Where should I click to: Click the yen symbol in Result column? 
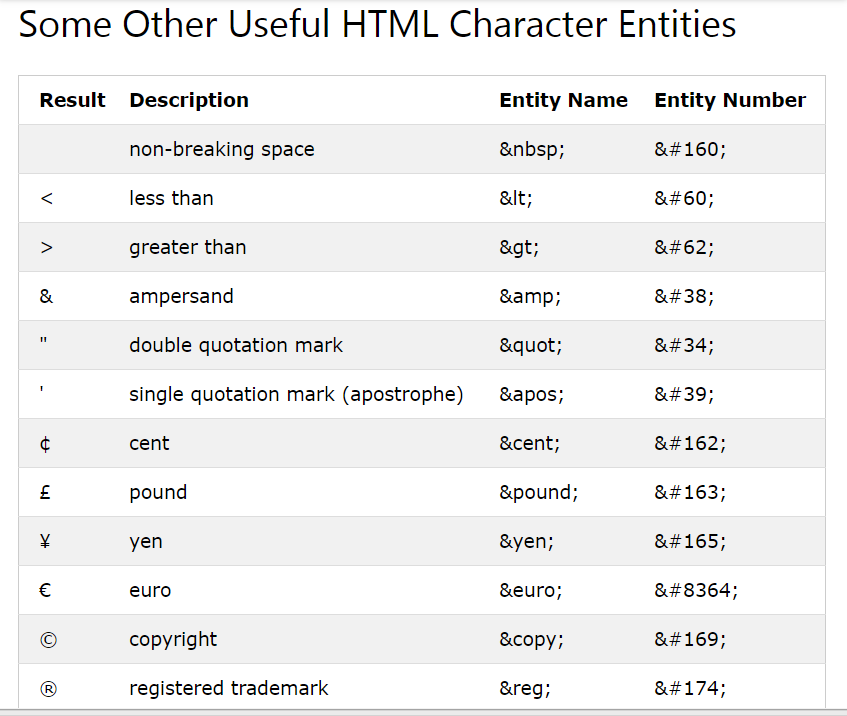coord(46,541)
